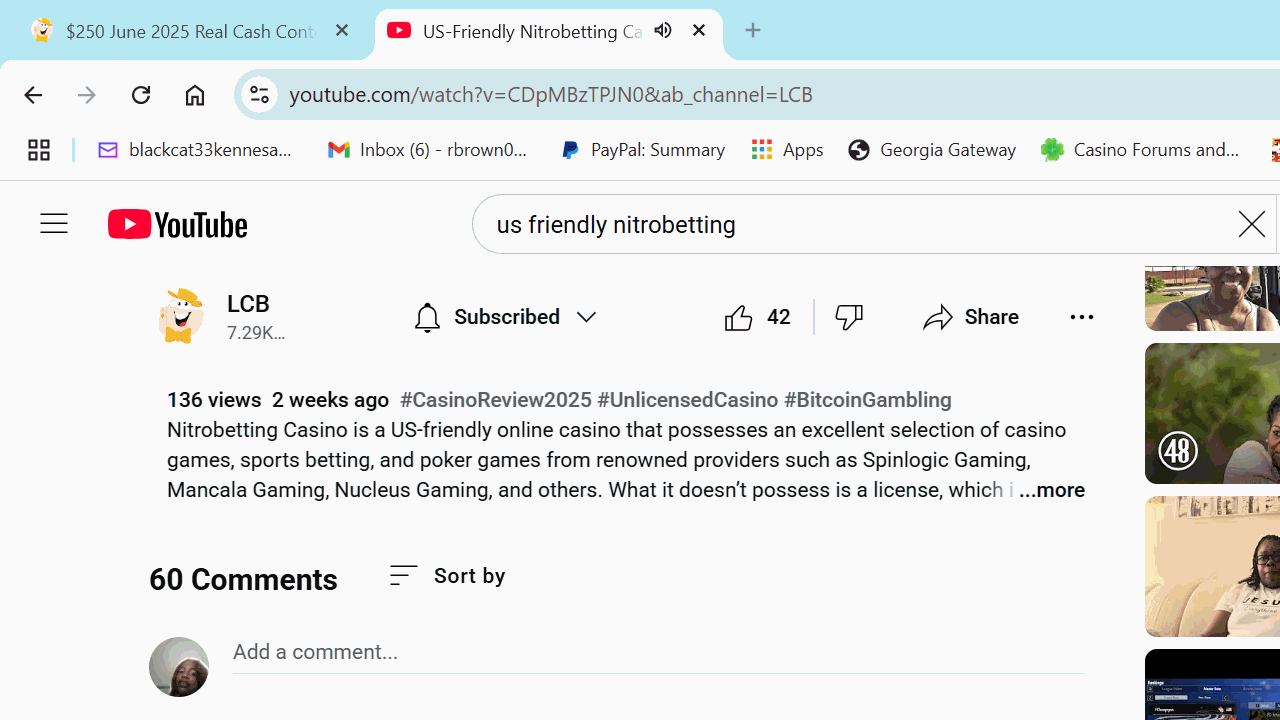The width and height of the screenshot is (1280, 720).
Task: Dislike this video
Action: pos(850,317)
